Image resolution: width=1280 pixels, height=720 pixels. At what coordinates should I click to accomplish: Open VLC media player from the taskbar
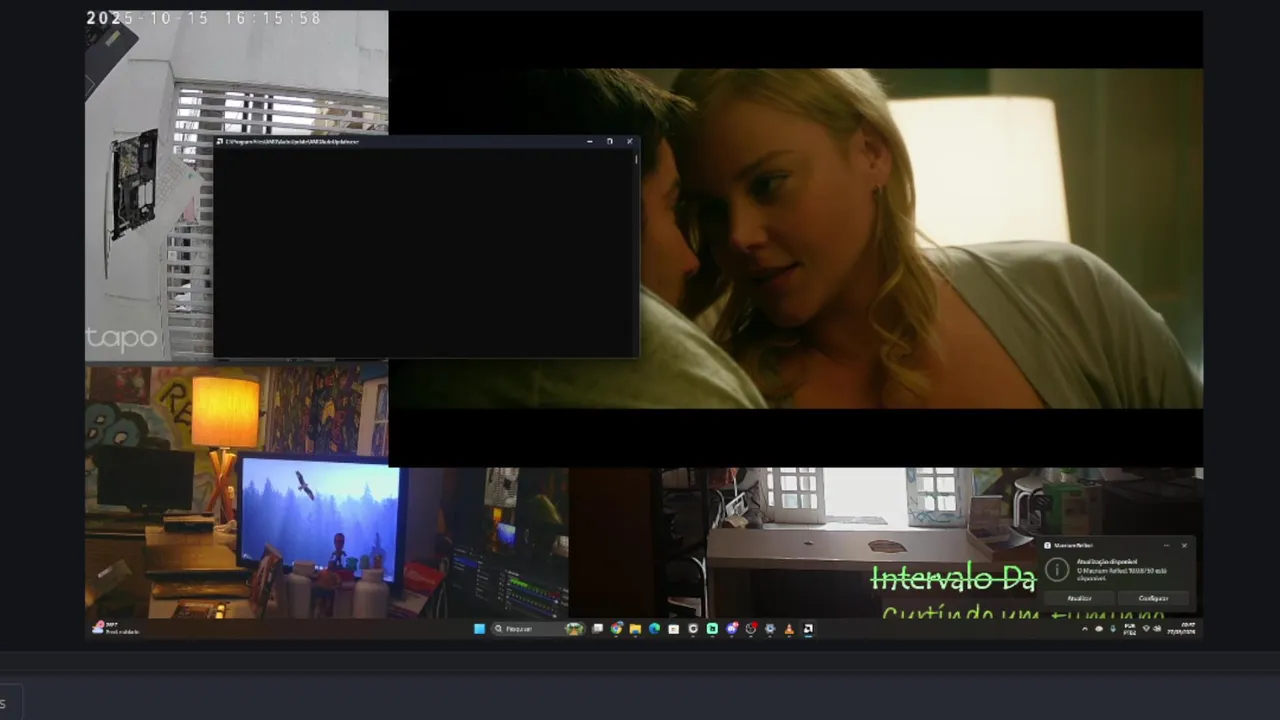[x=789, y=629]
